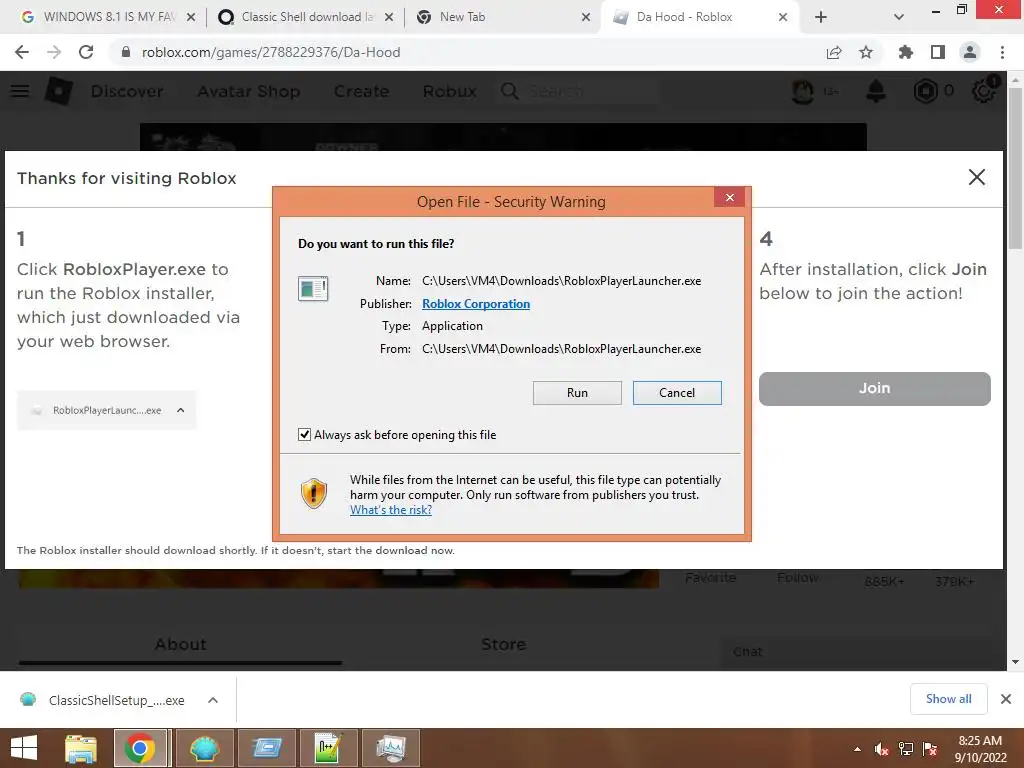
Task: Open the tab search dropdown arrow
Action: point(899,17)
